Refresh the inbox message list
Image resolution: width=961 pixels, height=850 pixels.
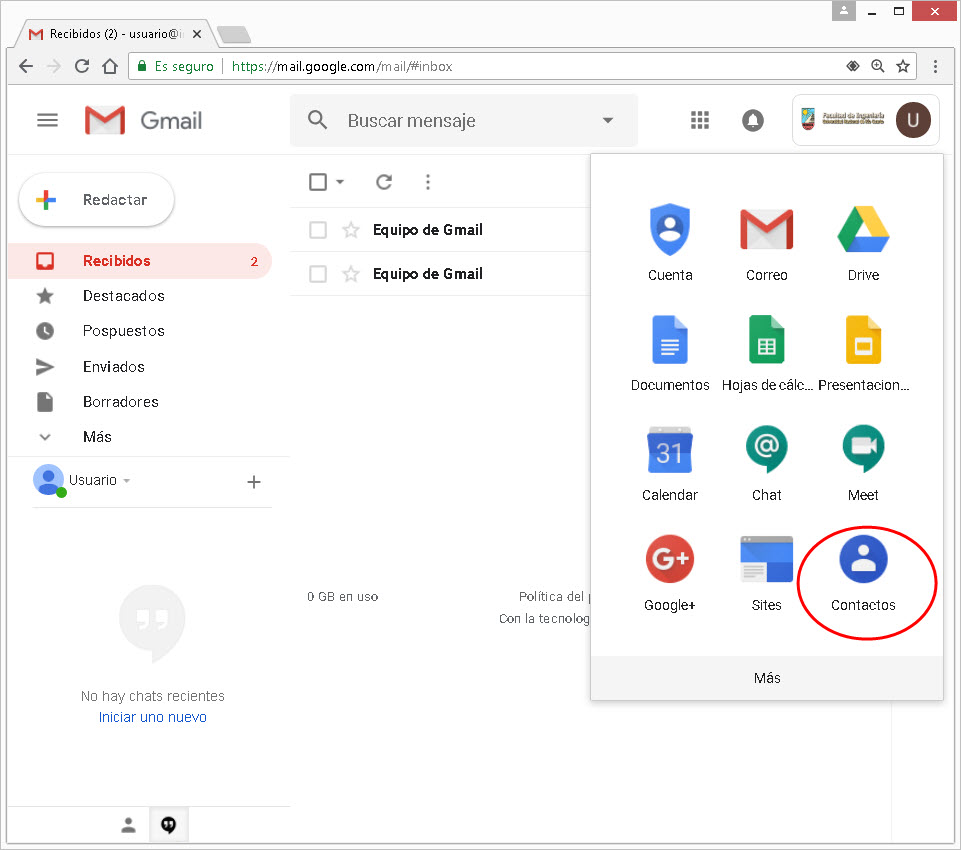[x=384, y=181]
